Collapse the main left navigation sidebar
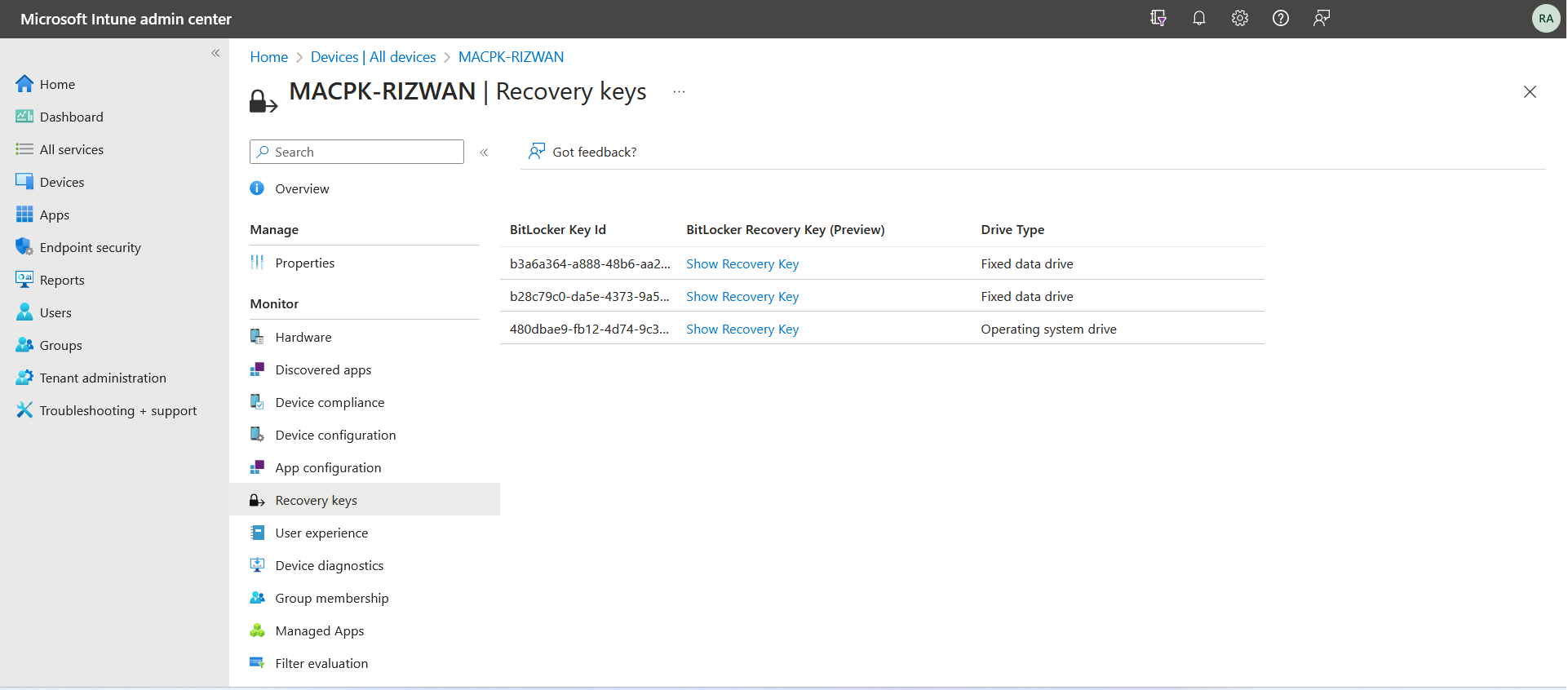Viewport: 1568px width, 690px height. [215, 53]
